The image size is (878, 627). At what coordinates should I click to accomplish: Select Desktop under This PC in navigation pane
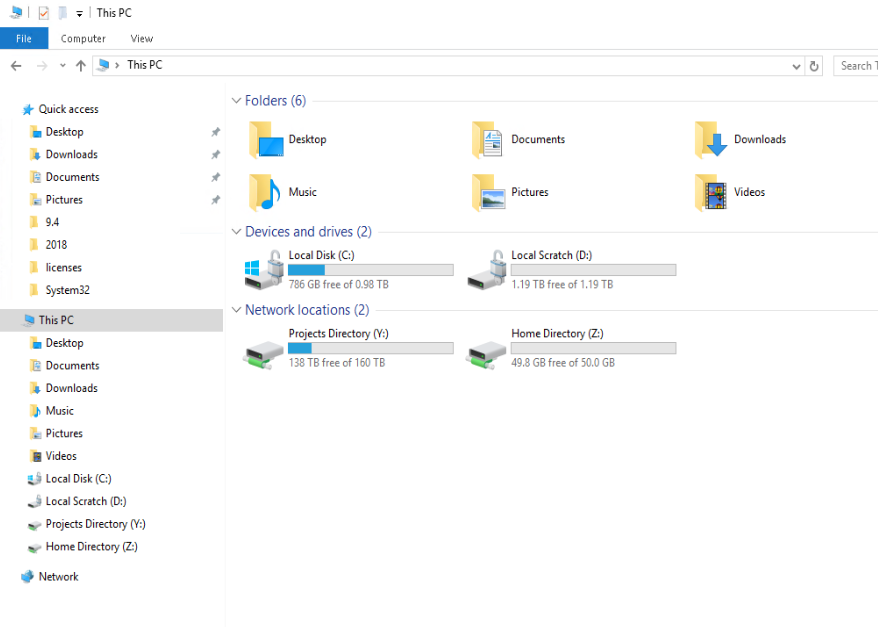coord(64,343)
